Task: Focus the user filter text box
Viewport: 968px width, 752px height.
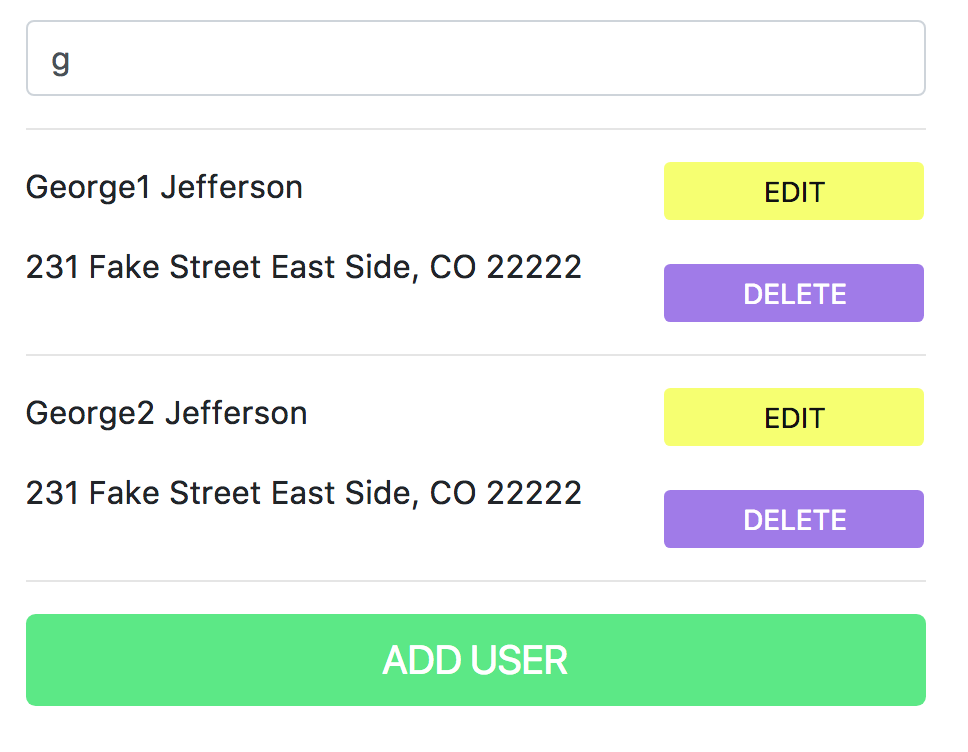Action: tap(475, 59)
